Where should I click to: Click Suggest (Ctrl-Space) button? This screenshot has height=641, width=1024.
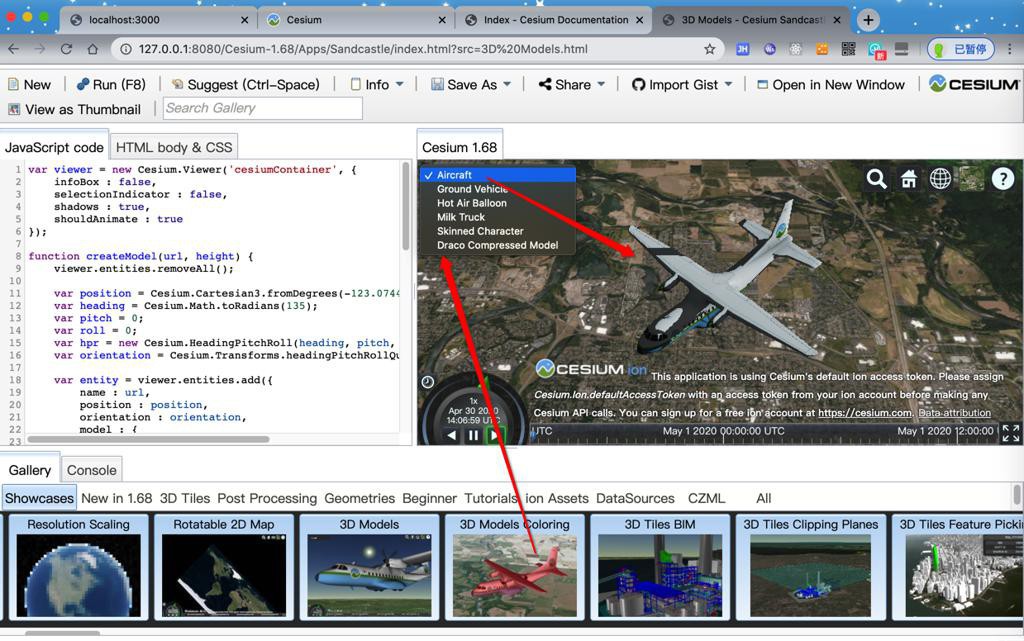(x=246, y=84)
